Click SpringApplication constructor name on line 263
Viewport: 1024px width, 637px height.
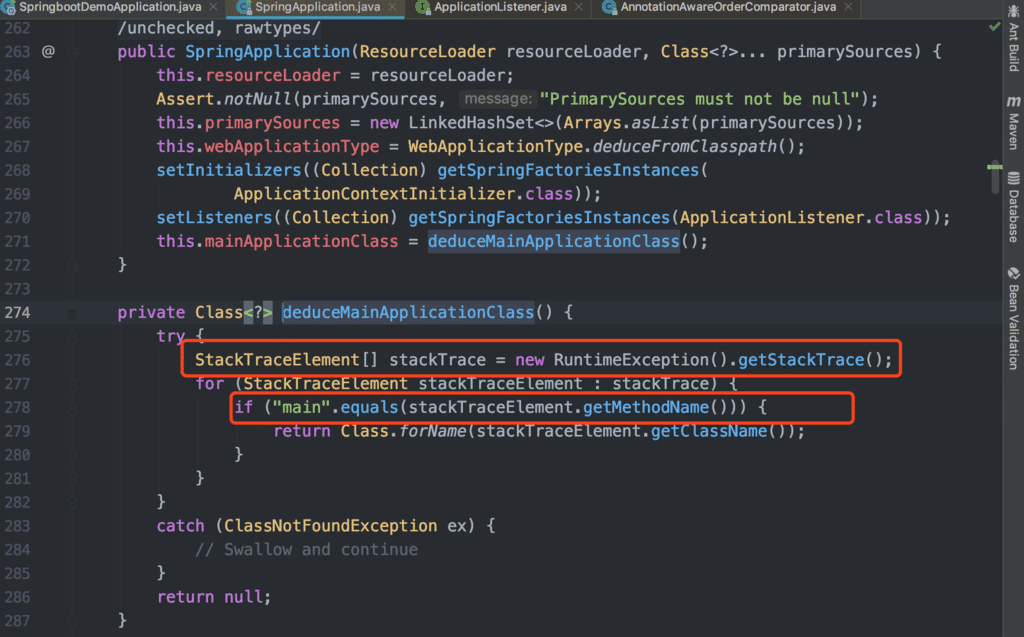click(x=268, y=52)
